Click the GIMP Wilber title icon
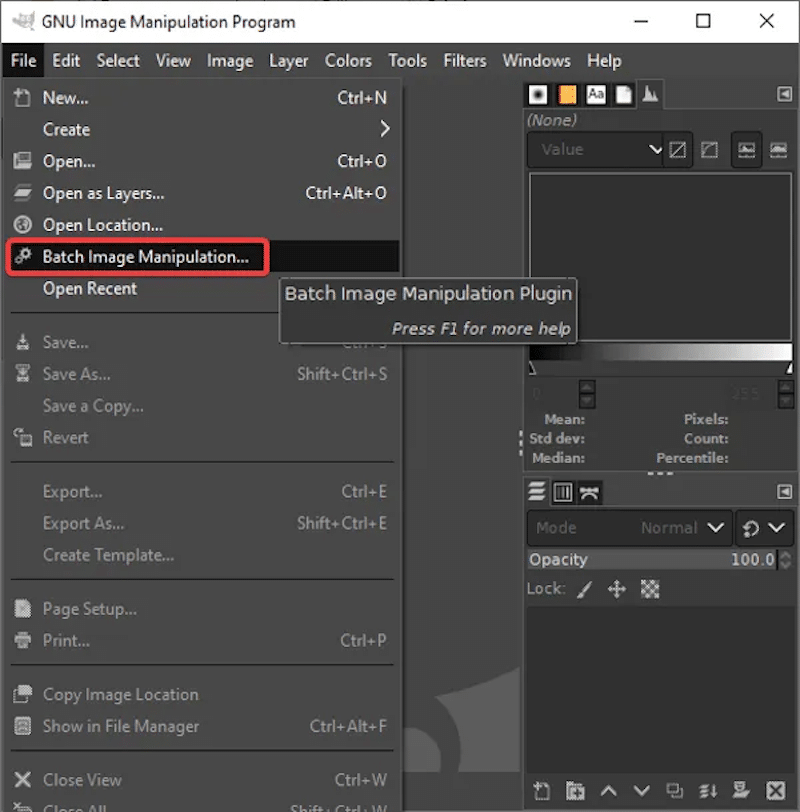The width and height of the screenshot is (800, 812). tap(23, 22)
